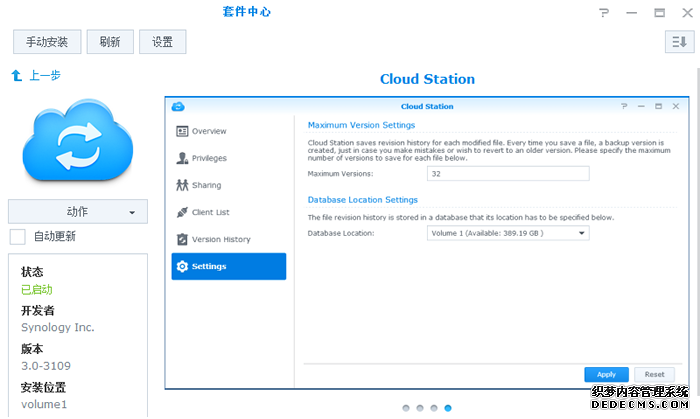Click the 手动安装 button
700x419 pixels.
[47, 42]
